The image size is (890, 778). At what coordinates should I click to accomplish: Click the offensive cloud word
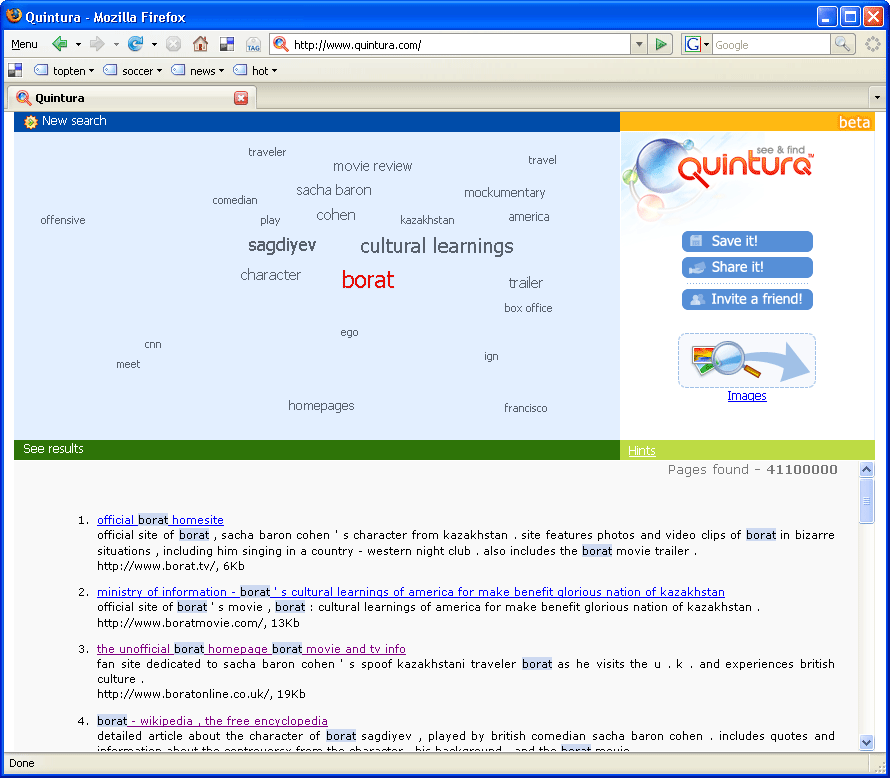(63, 220)
